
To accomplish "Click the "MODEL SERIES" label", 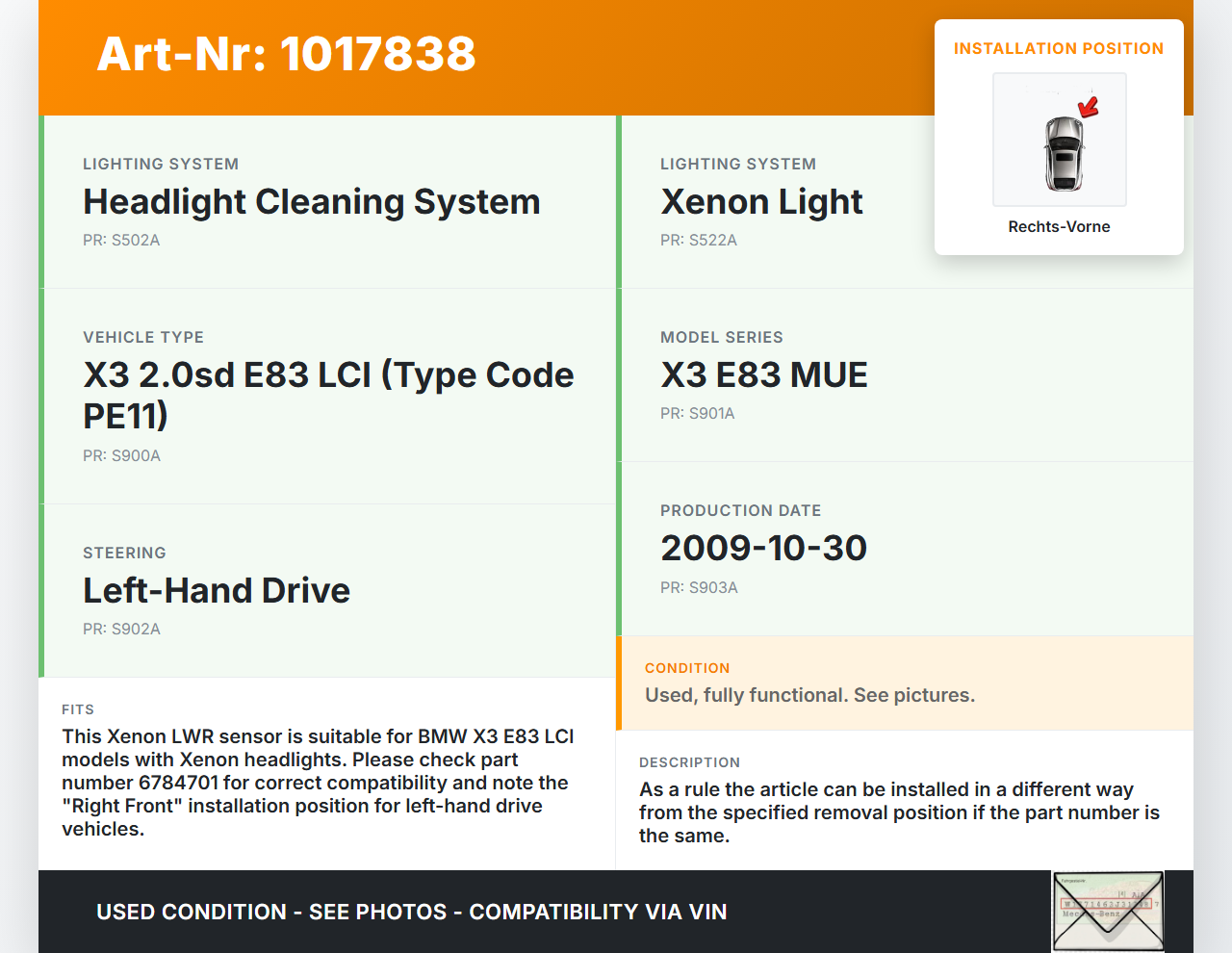I will click(x=722, y=337).
